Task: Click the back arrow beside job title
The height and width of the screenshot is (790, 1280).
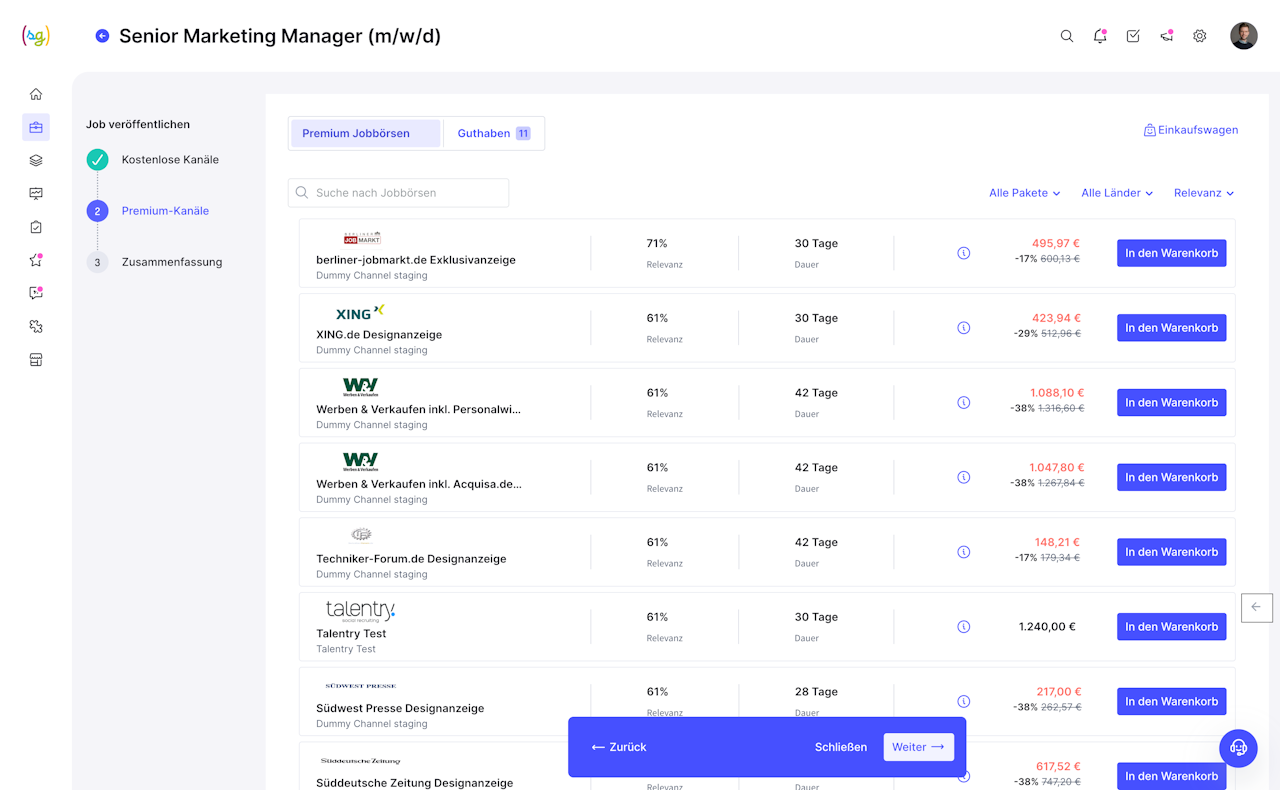Action: tap(102, 36)
